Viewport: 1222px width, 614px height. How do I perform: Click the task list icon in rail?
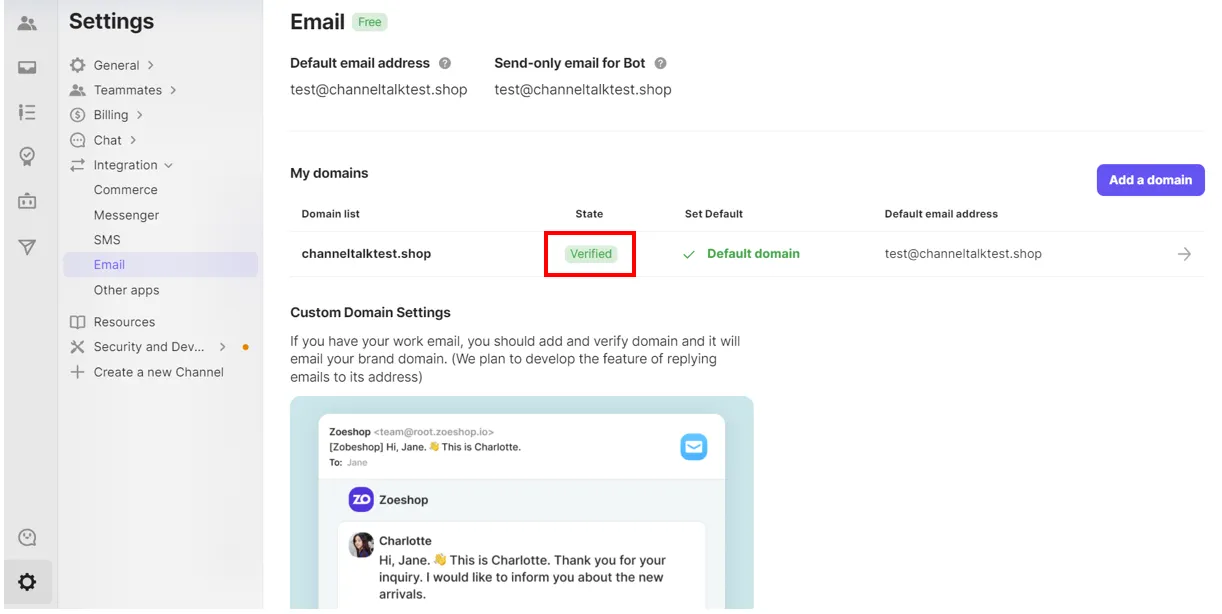coord(27,112)
